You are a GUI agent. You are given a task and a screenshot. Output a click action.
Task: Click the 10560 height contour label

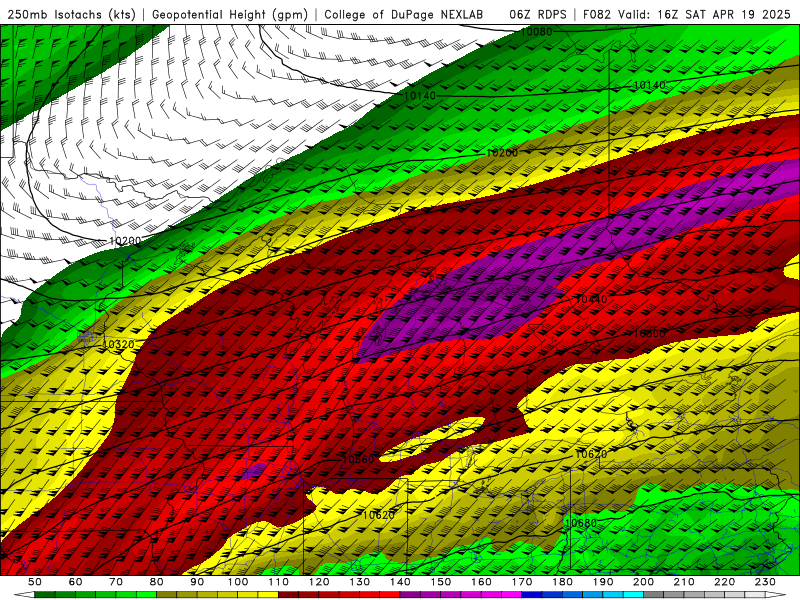359,459
